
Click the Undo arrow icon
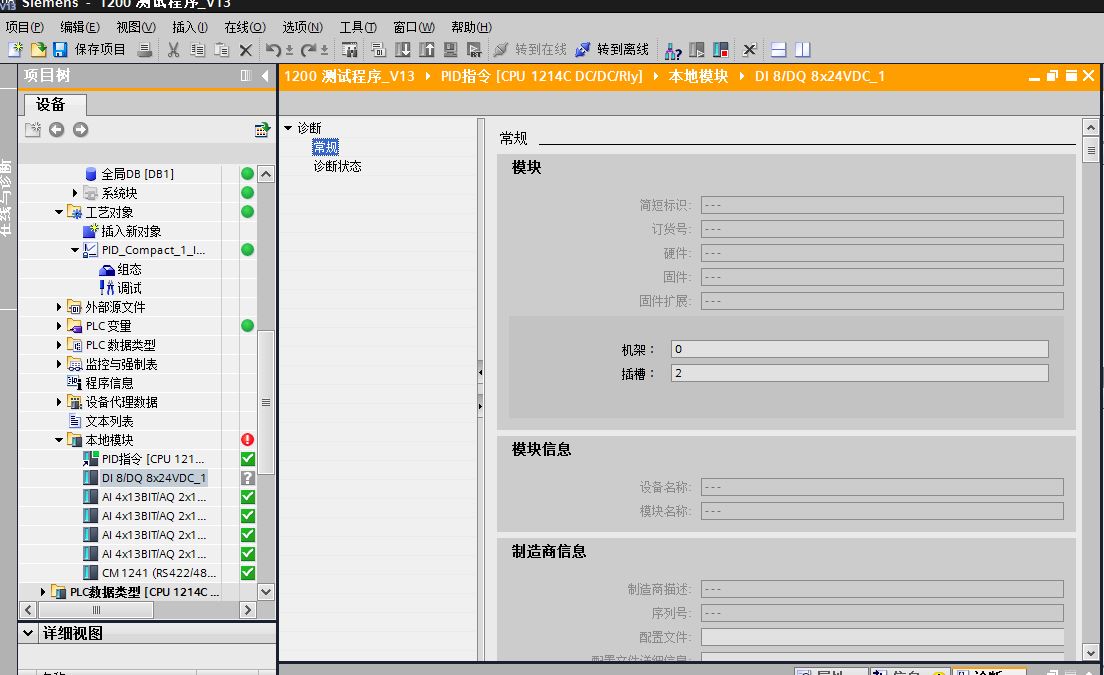pos(272,49)
